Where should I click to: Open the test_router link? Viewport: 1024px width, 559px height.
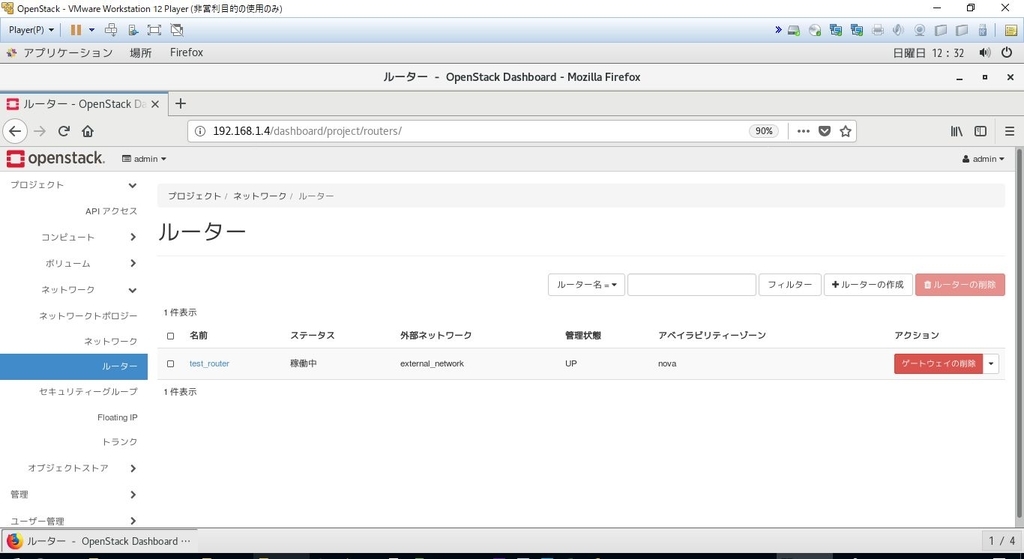[209, 364]
